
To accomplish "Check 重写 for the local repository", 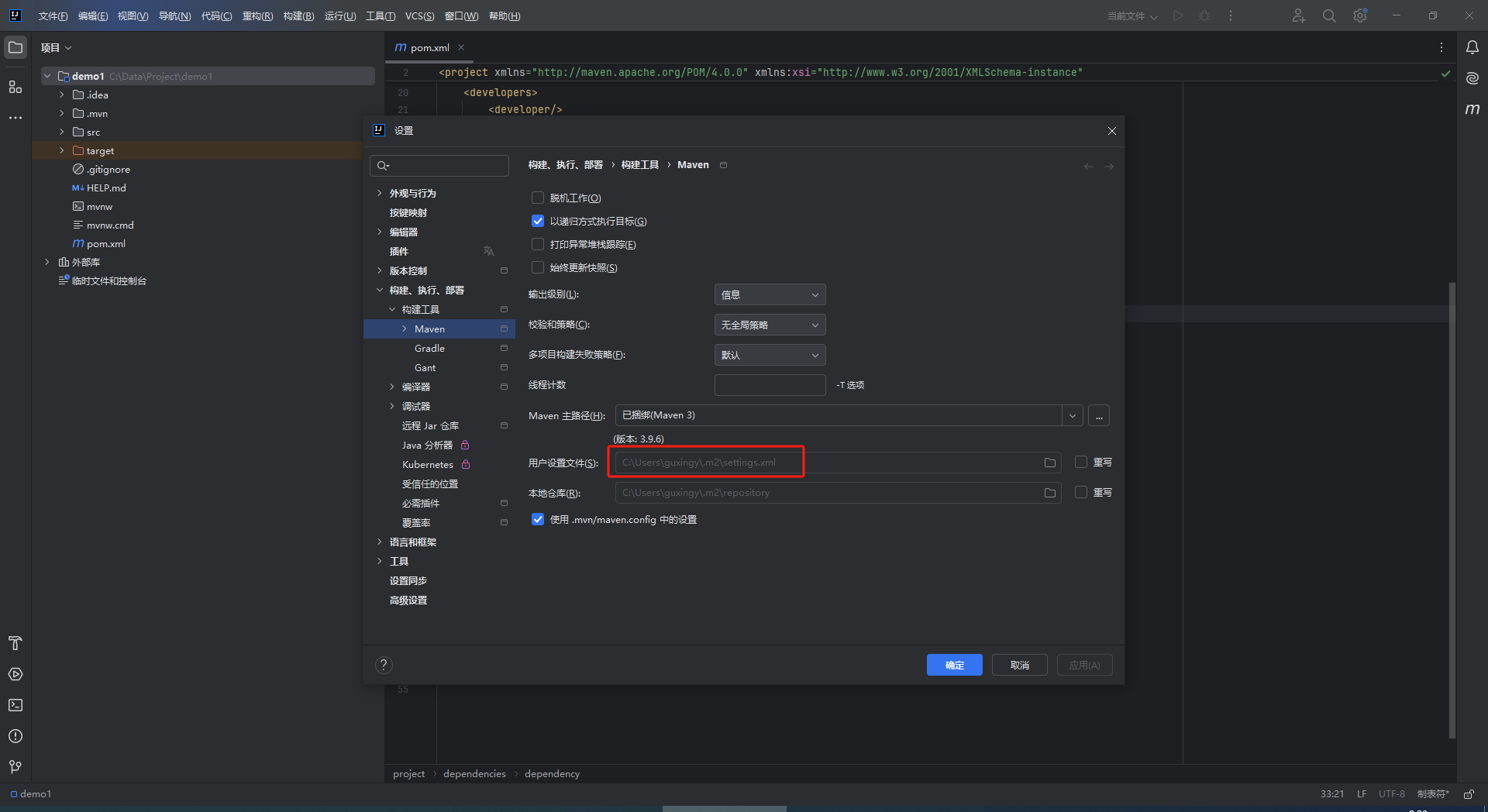I will (x=1081, y=492).
